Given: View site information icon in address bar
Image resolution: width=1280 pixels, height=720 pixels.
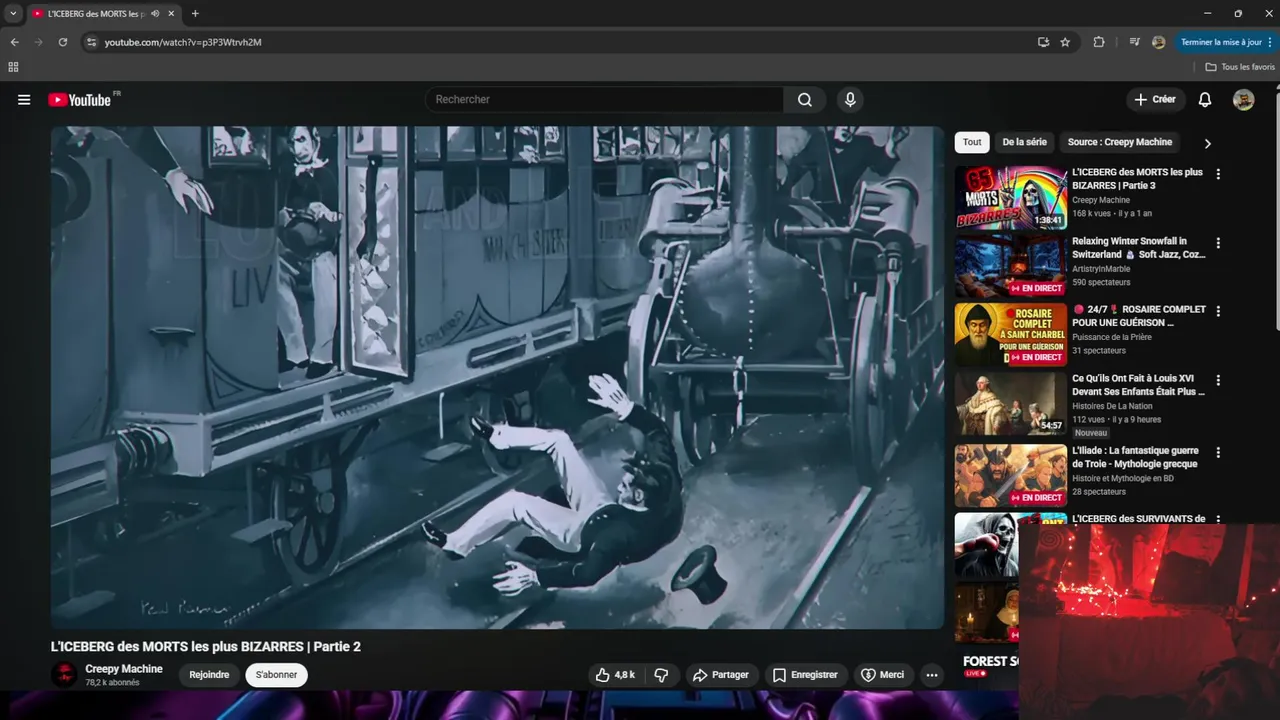Looking at the screenshot, I should [x=91, y=42].
